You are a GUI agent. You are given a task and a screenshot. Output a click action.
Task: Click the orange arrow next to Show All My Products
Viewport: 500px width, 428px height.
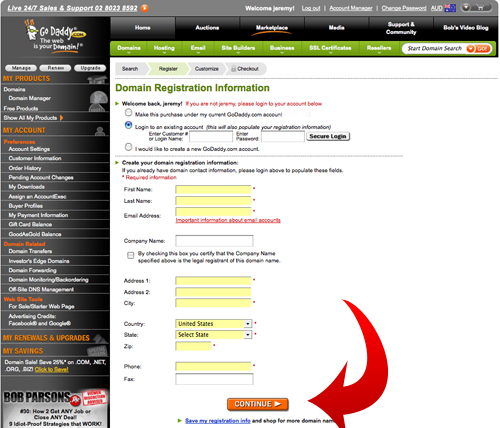[61, 118]
